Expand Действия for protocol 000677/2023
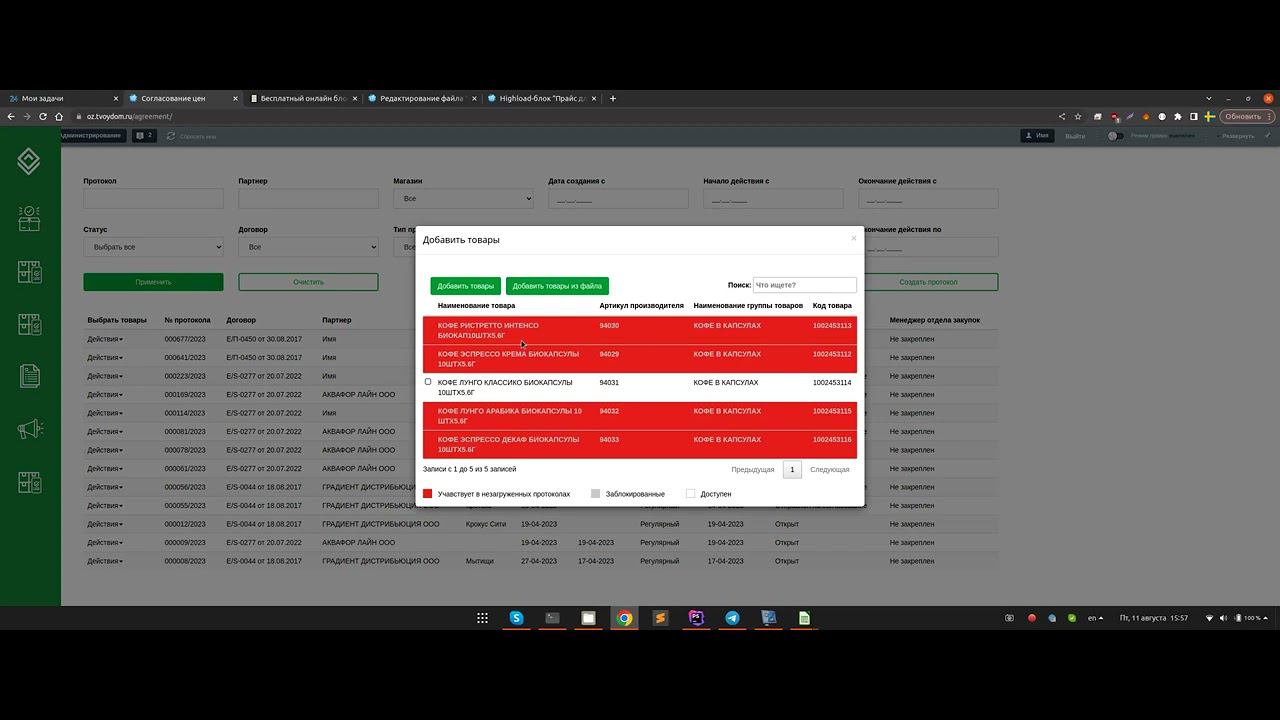1280x720 pixels. [105, 339]
